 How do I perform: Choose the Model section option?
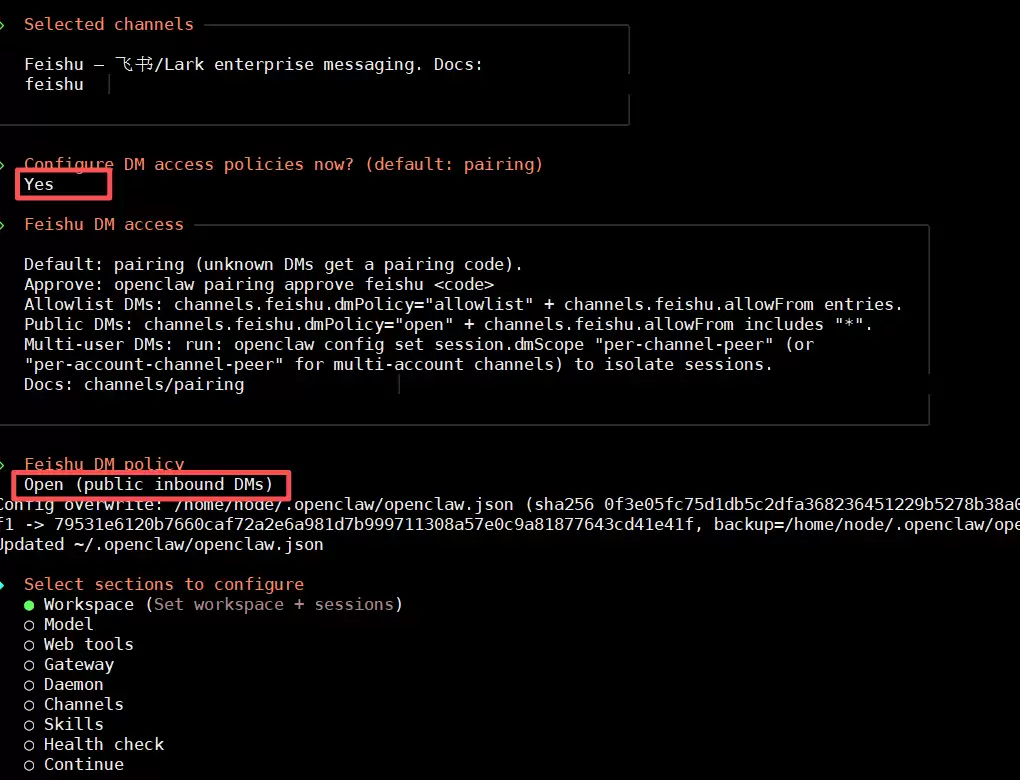[x=68, y=624]
